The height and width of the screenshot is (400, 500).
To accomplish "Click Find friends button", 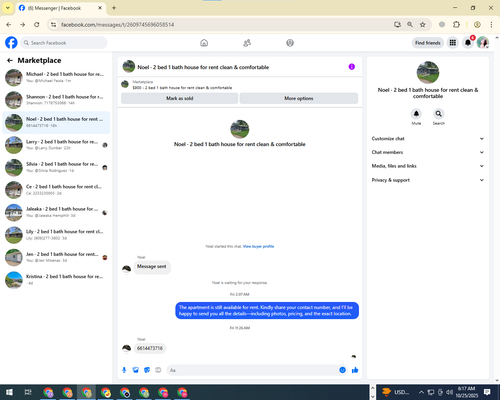I will pos(428,43).
